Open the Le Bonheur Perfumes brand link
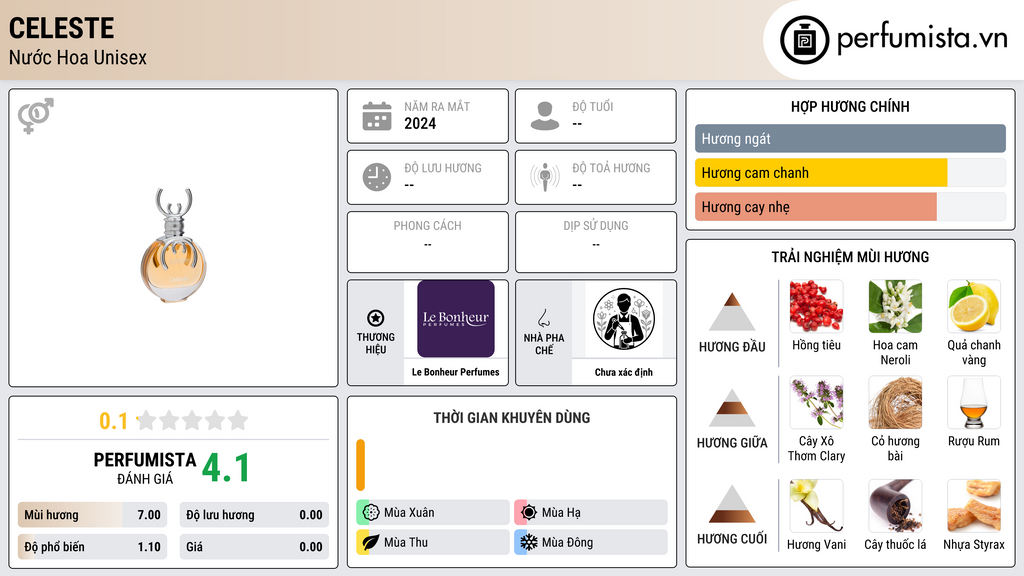Screen dimensions: 1024x576 coord(456,330)
